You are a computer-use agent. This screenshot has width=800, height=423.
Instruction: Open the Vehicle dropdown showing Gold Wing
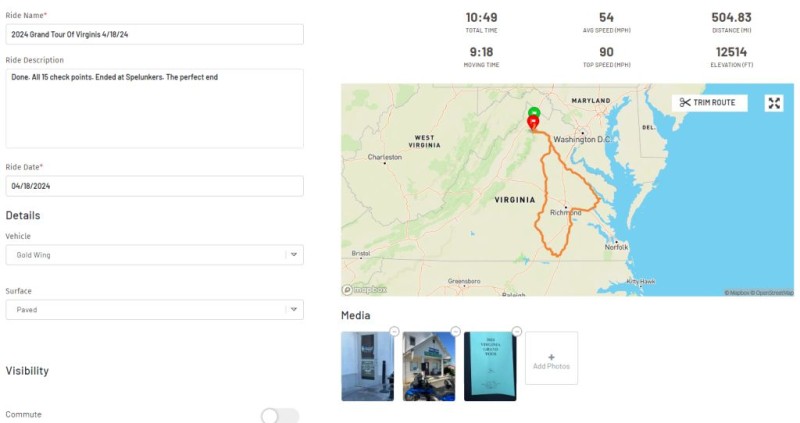pyautogui.click(x=154, y=255)
